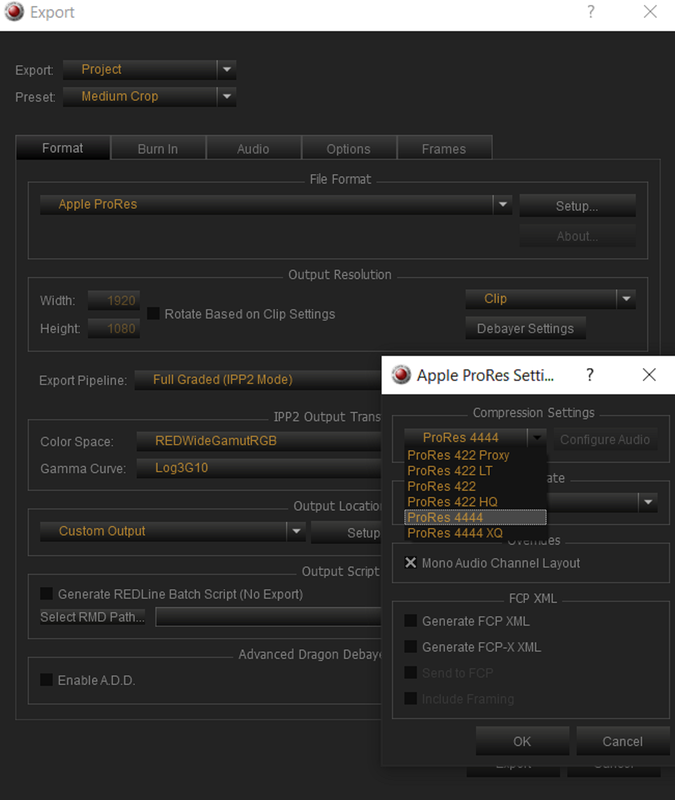Click the Width field showing 1920

point(114,301)
